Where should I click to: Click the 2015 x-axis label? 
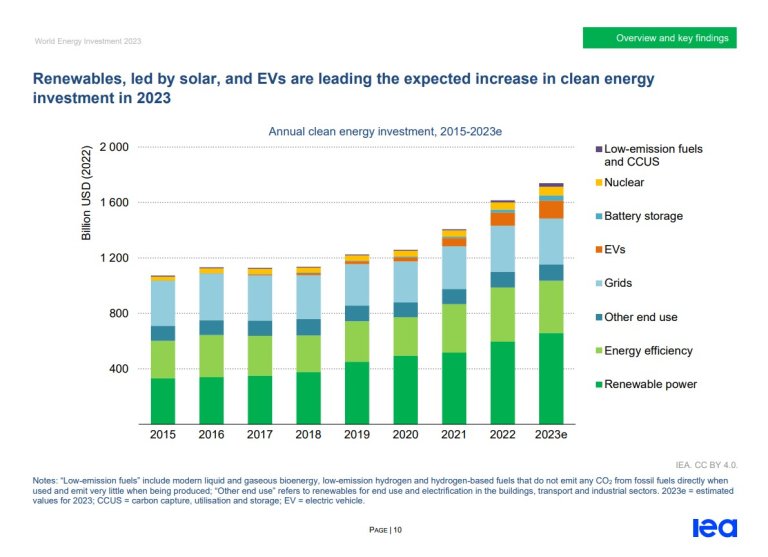[x=163, y=435]
